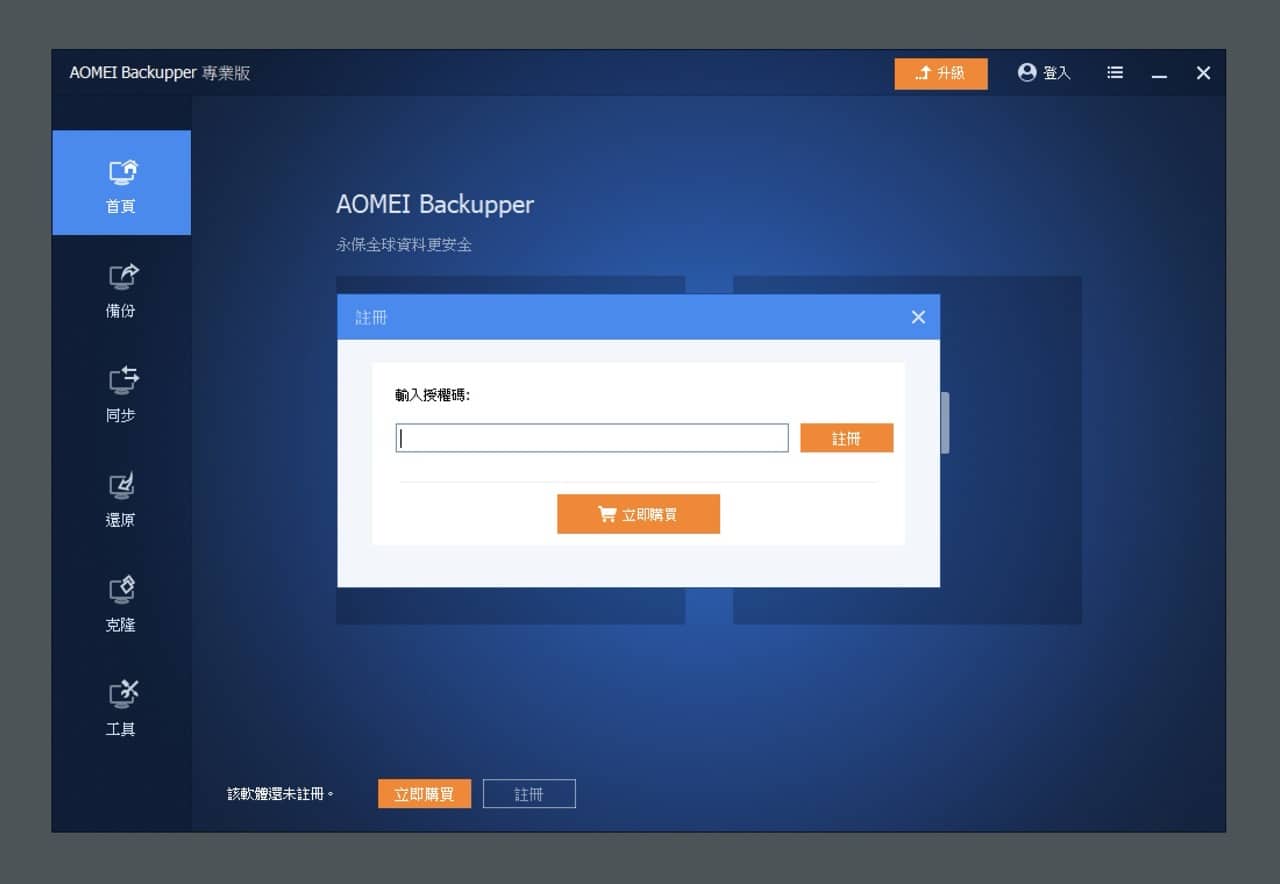Click 立即購買 cart button in dialog
The image size is (1280, 884).
coord(638,514)
